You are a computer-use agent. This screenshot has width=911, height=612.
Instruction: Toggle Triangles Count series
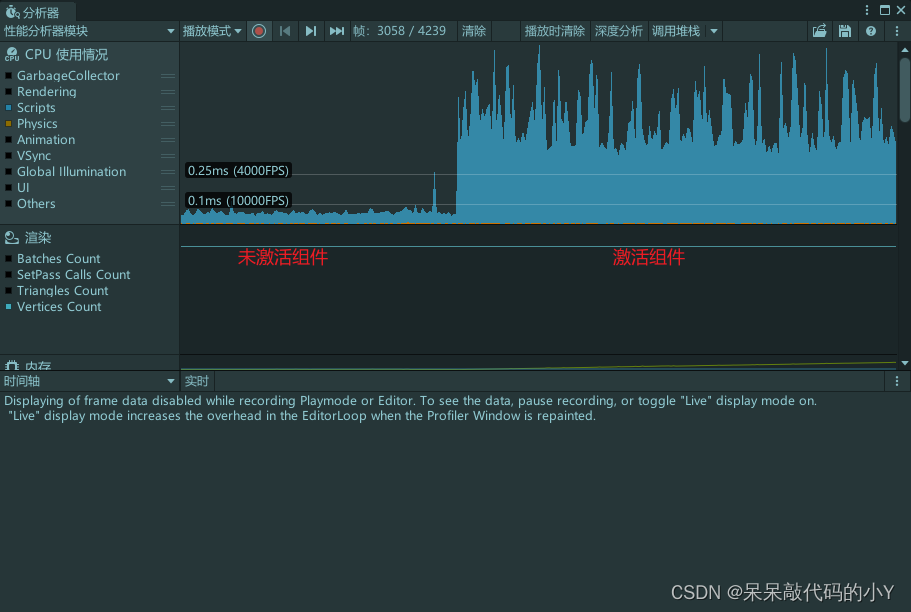point(8,291)
